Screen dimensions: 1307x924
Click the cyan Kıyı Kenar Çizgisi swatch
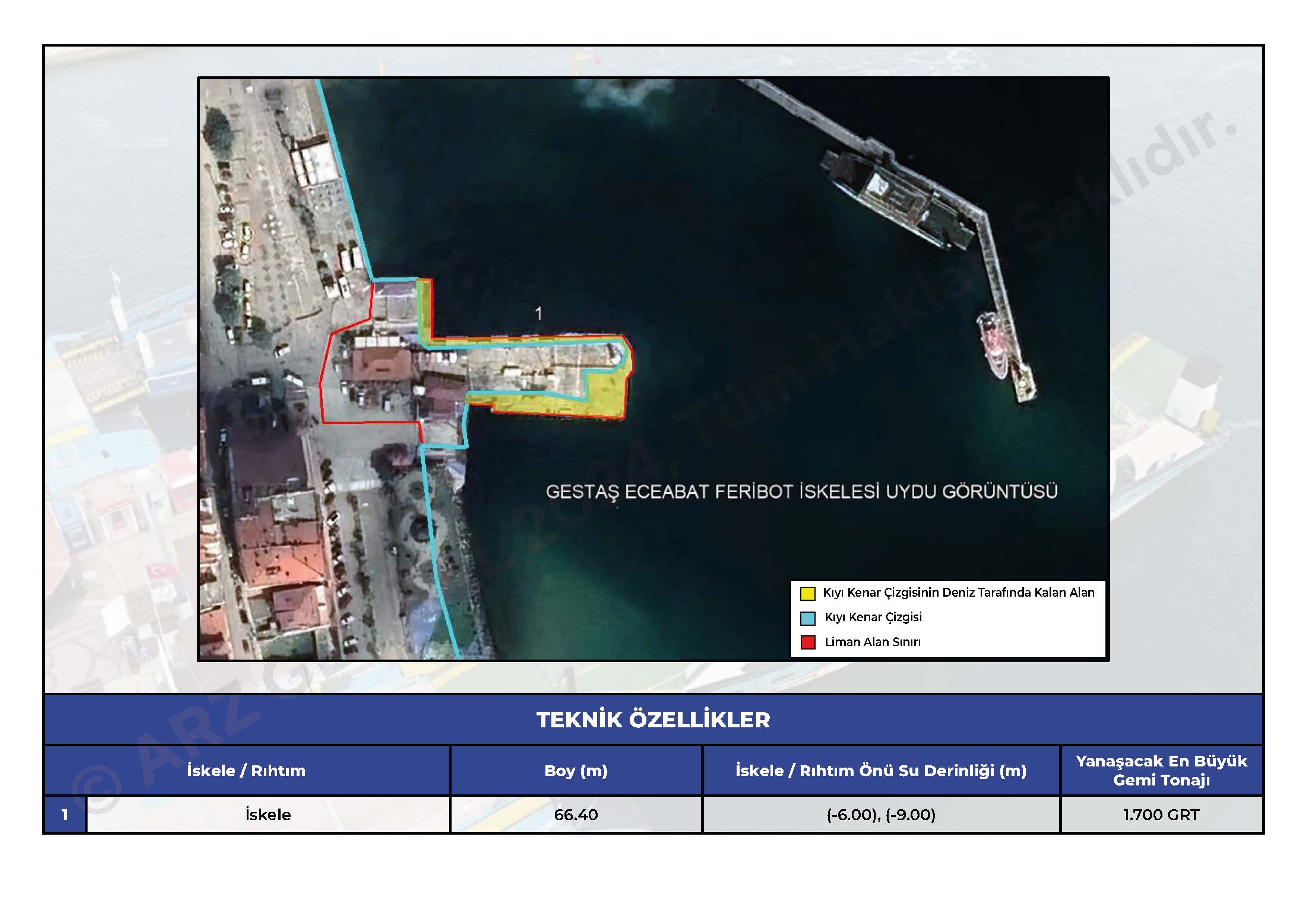click(808, 618)
